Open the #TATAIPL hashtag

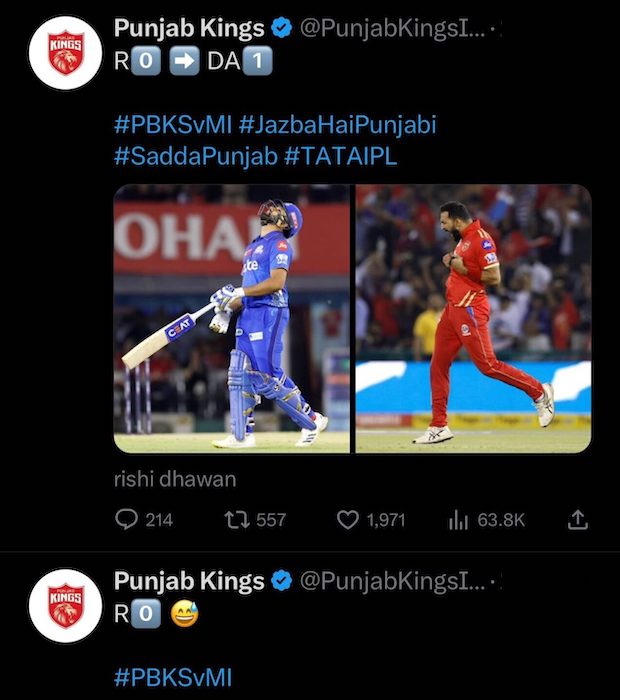pos(340,156)
